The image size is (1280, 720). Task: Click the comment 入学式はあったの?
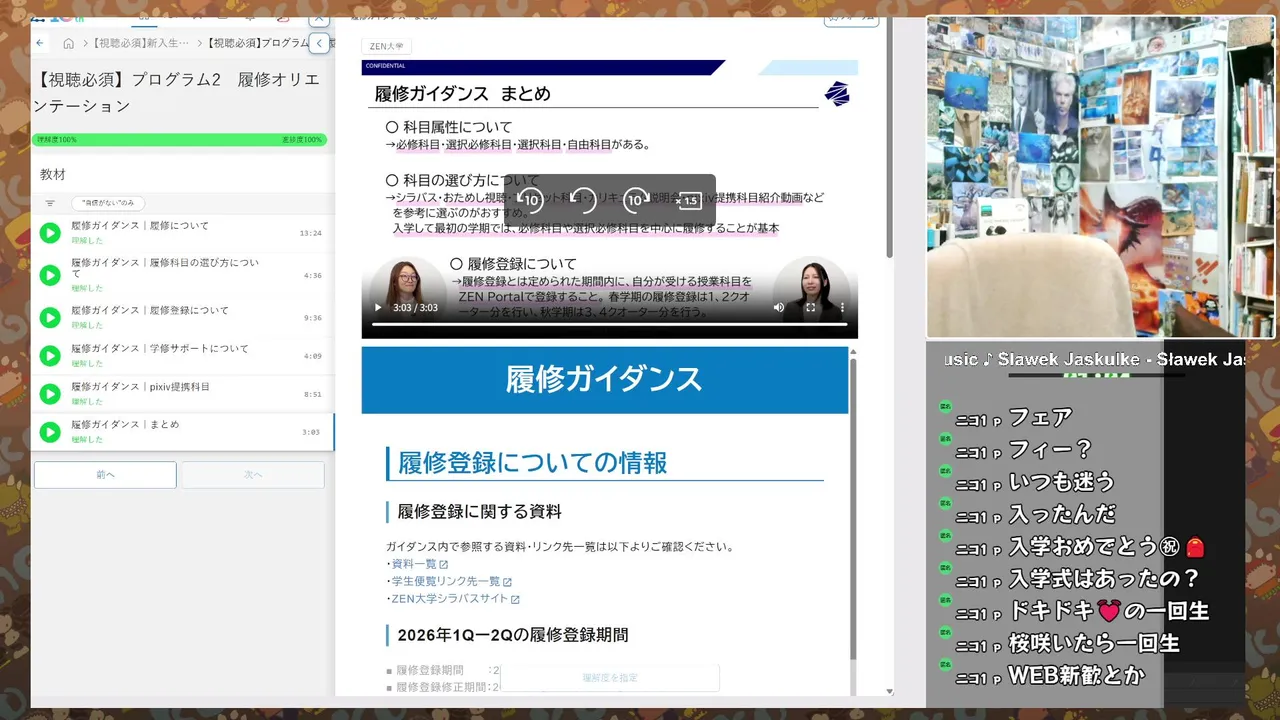tap(1104, 579)
